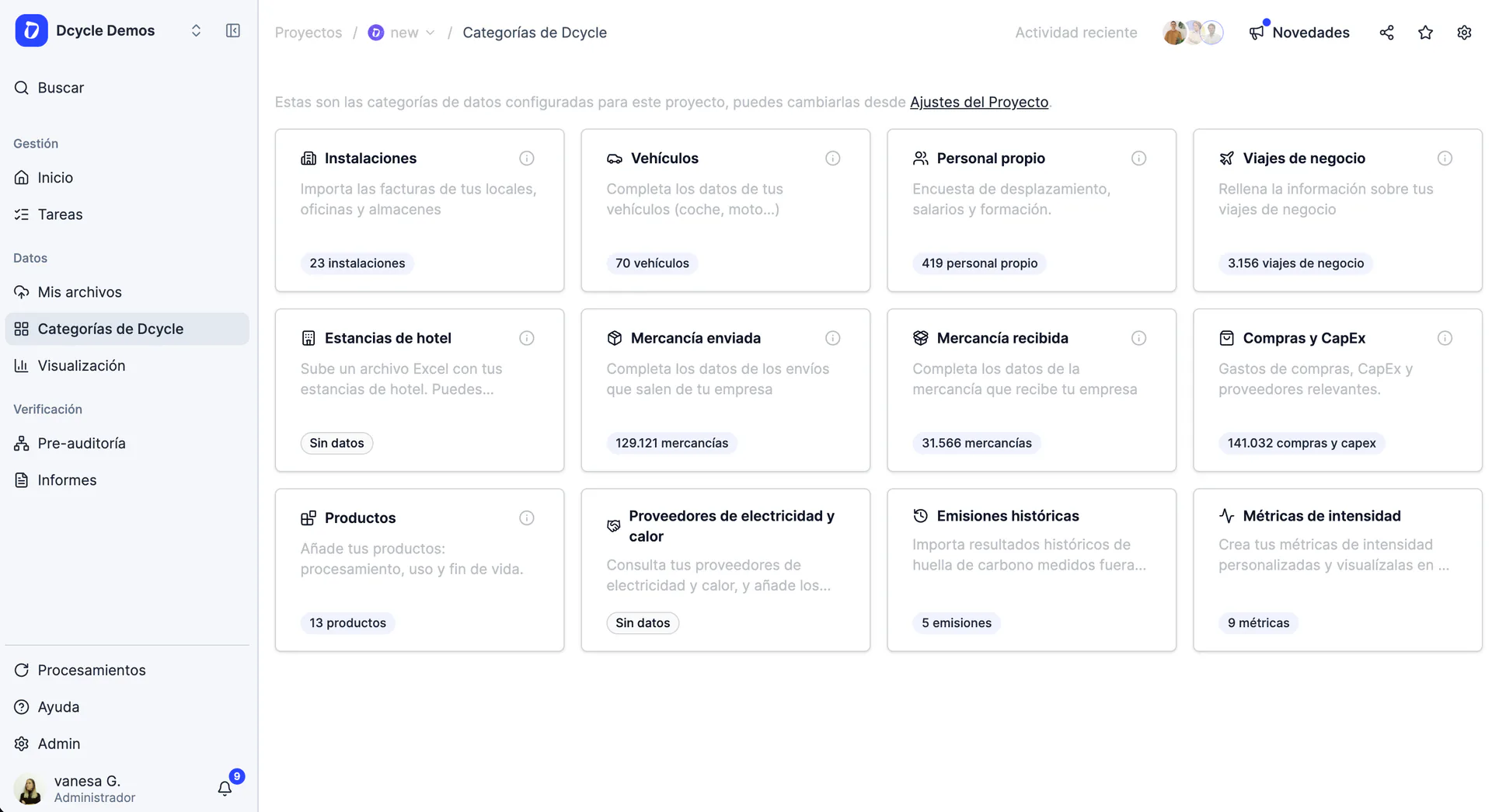Open Visualización in sidebar
Viewport: 1492px width, 812px height.
(127, 366)
